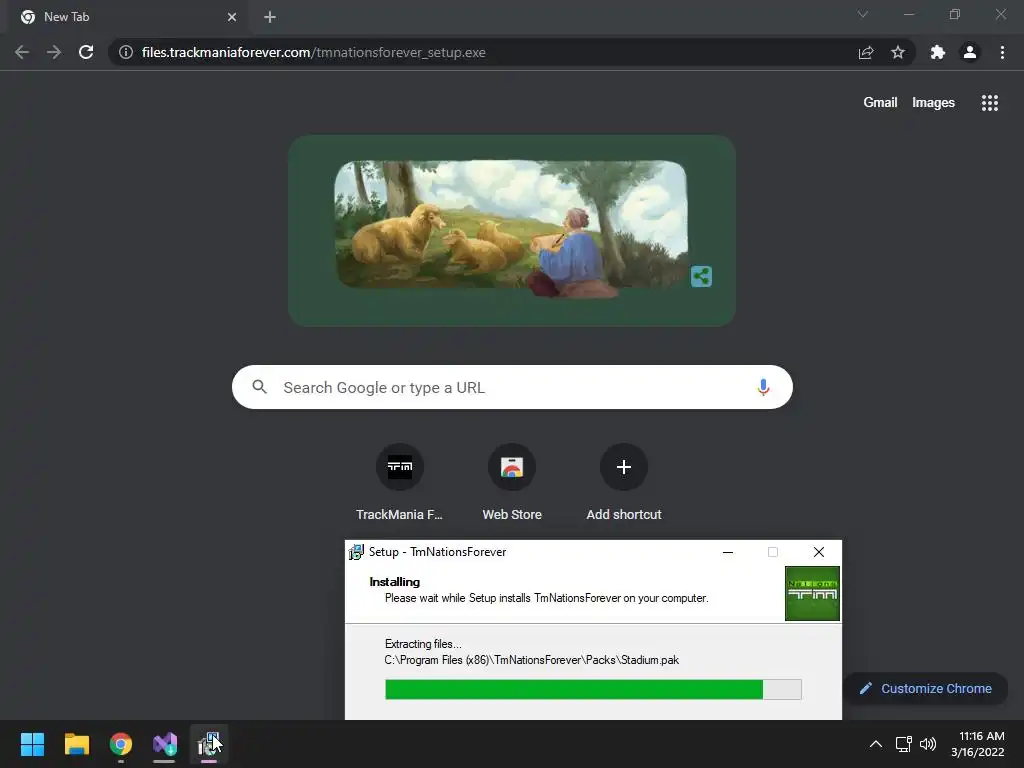1024x768 pixels.
Task: Open the Extensions puzzle icon
Action: click(938, 52)
